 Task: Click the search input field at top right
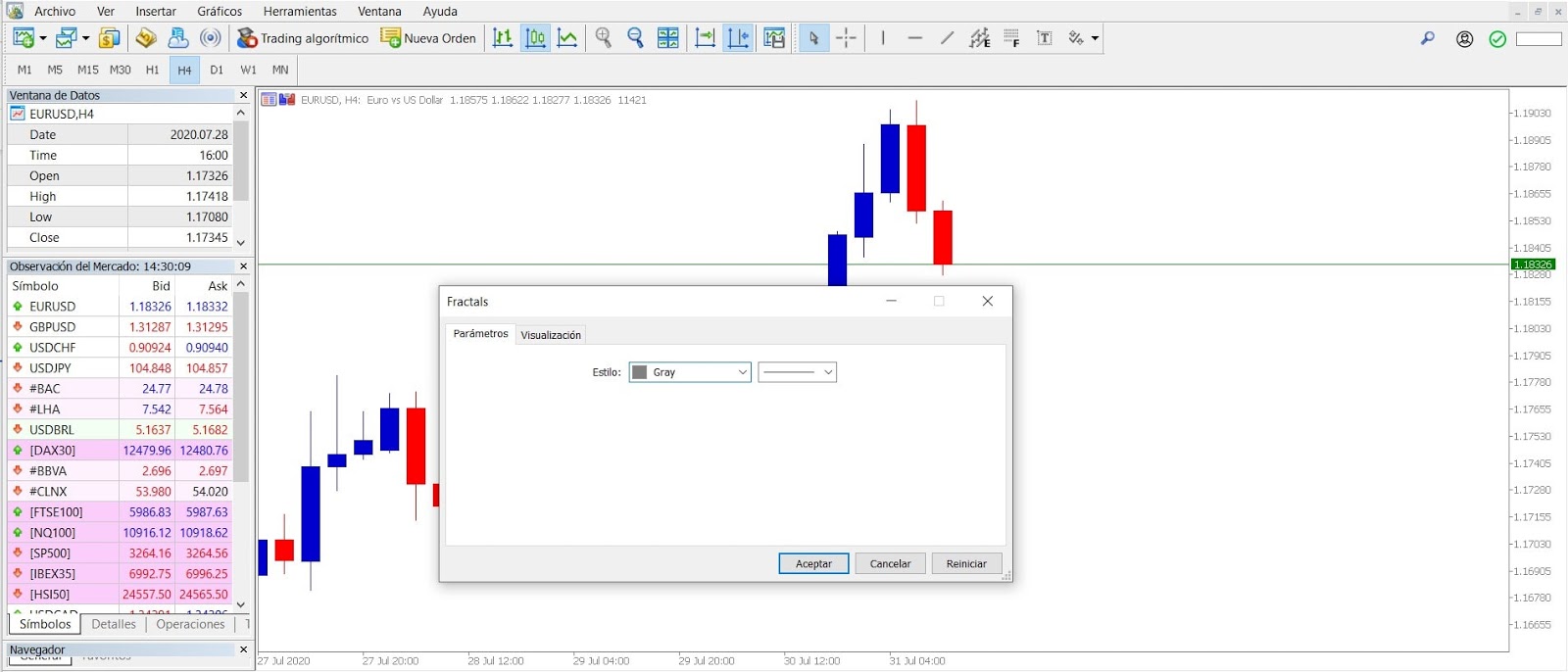(1539, 39)
